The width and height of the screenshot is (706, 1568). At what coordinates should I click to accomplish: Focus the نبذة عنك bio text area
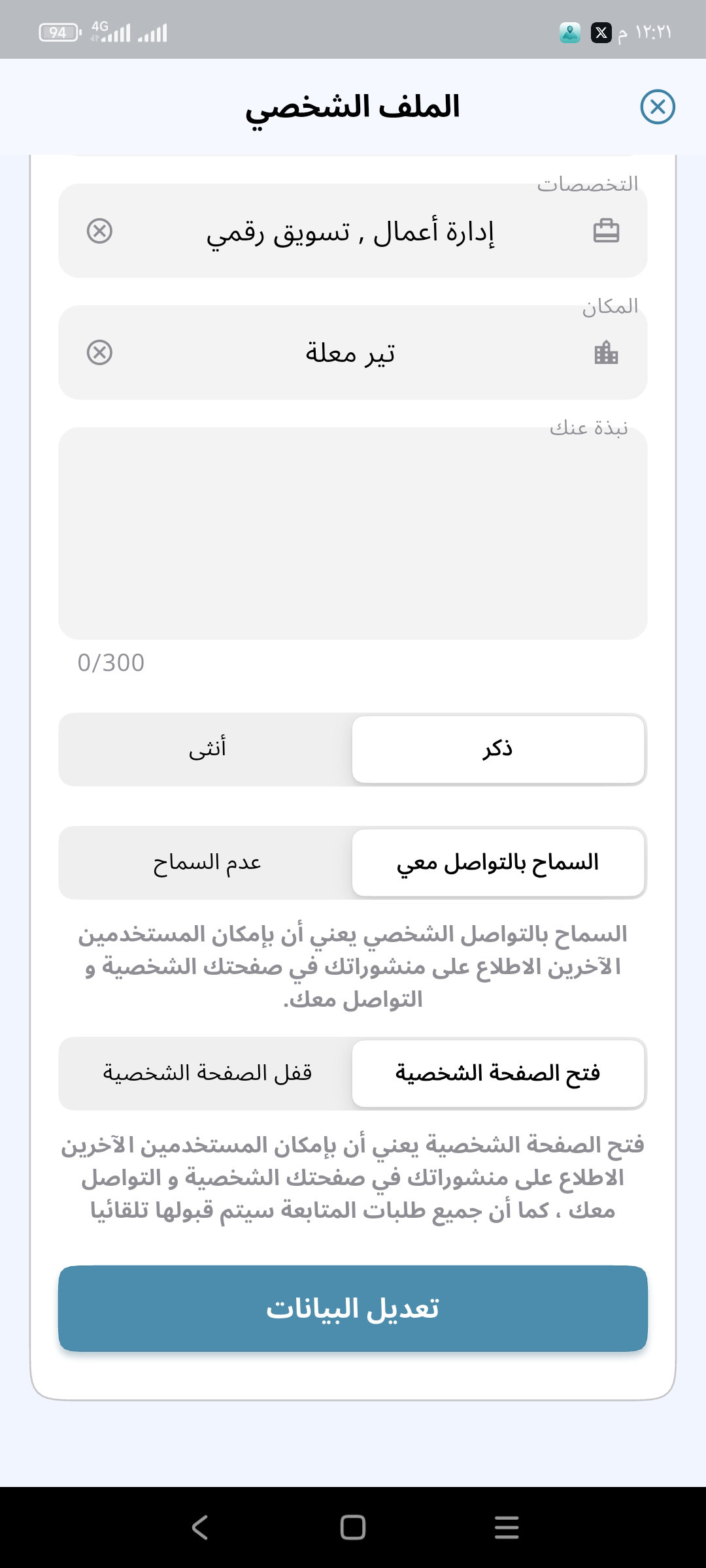click(x=353, y=533)
